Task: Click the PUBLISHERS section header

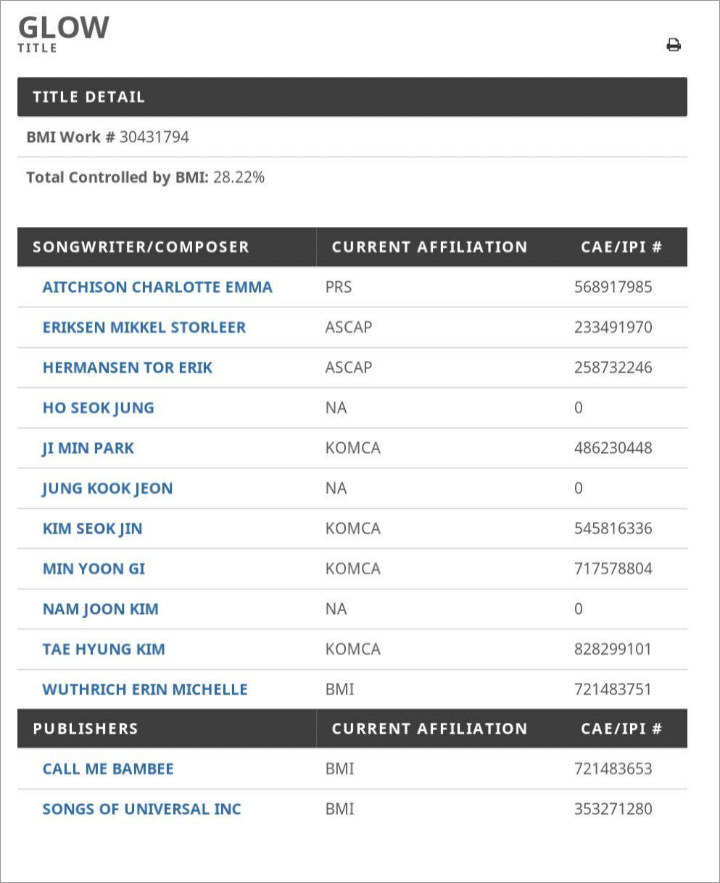Action: point(85,729)
